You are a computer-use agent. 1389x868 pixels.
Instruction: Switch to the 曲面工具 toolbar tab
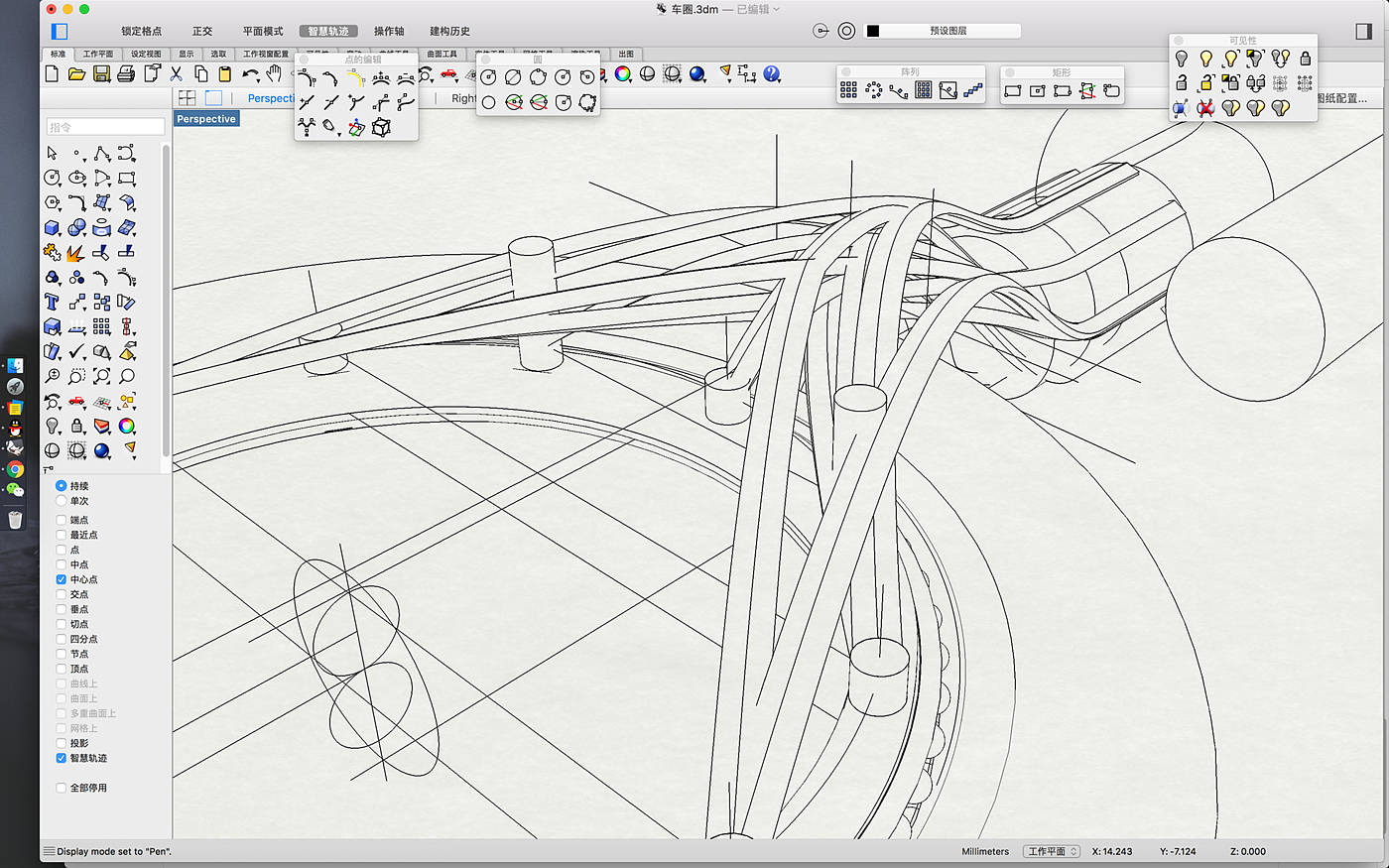pos(442,54)
